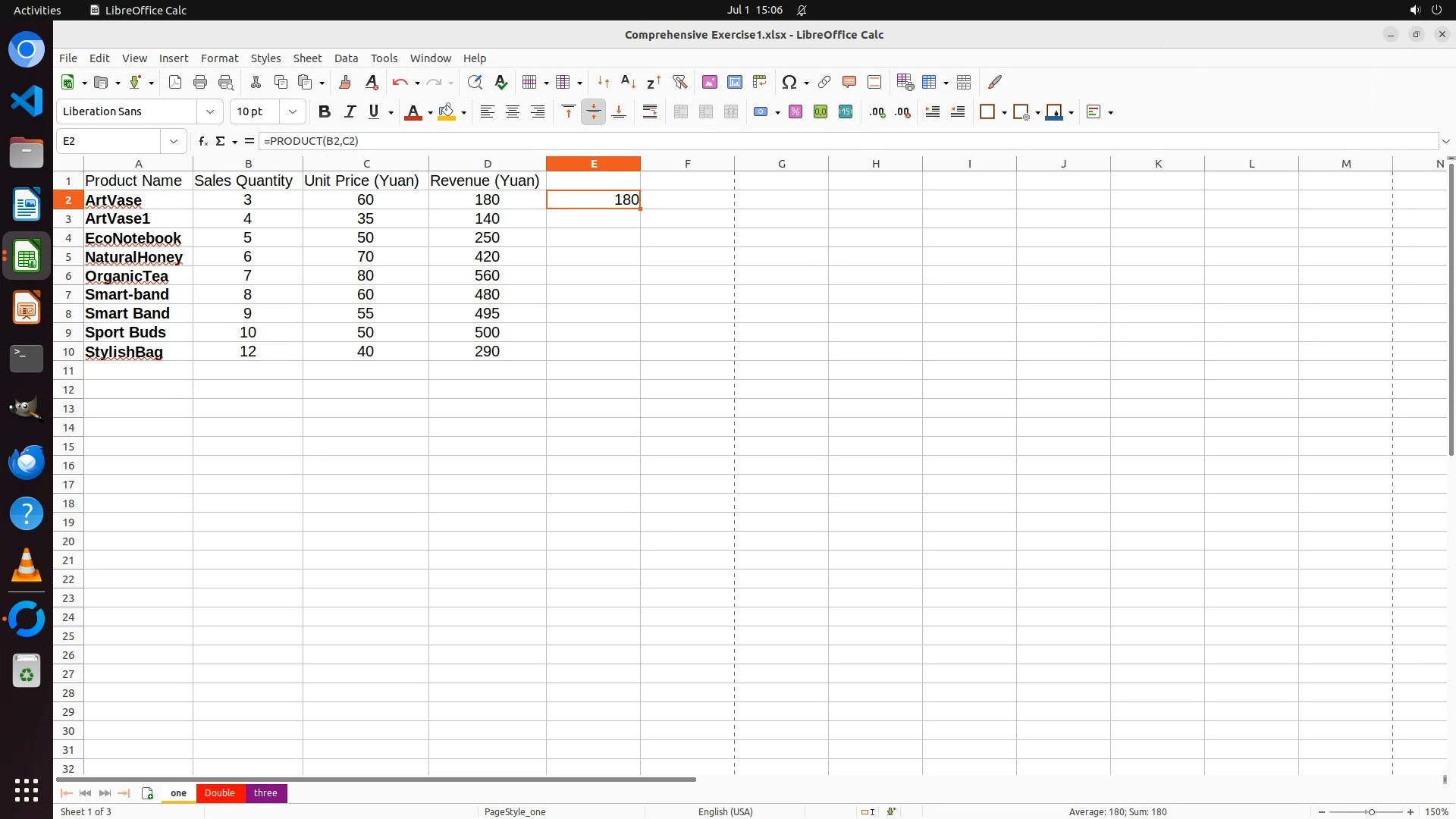Image resolution: width=1456 pixels, height=819 pixels.
Task: Open the font size dropdown
Action: 293,111
